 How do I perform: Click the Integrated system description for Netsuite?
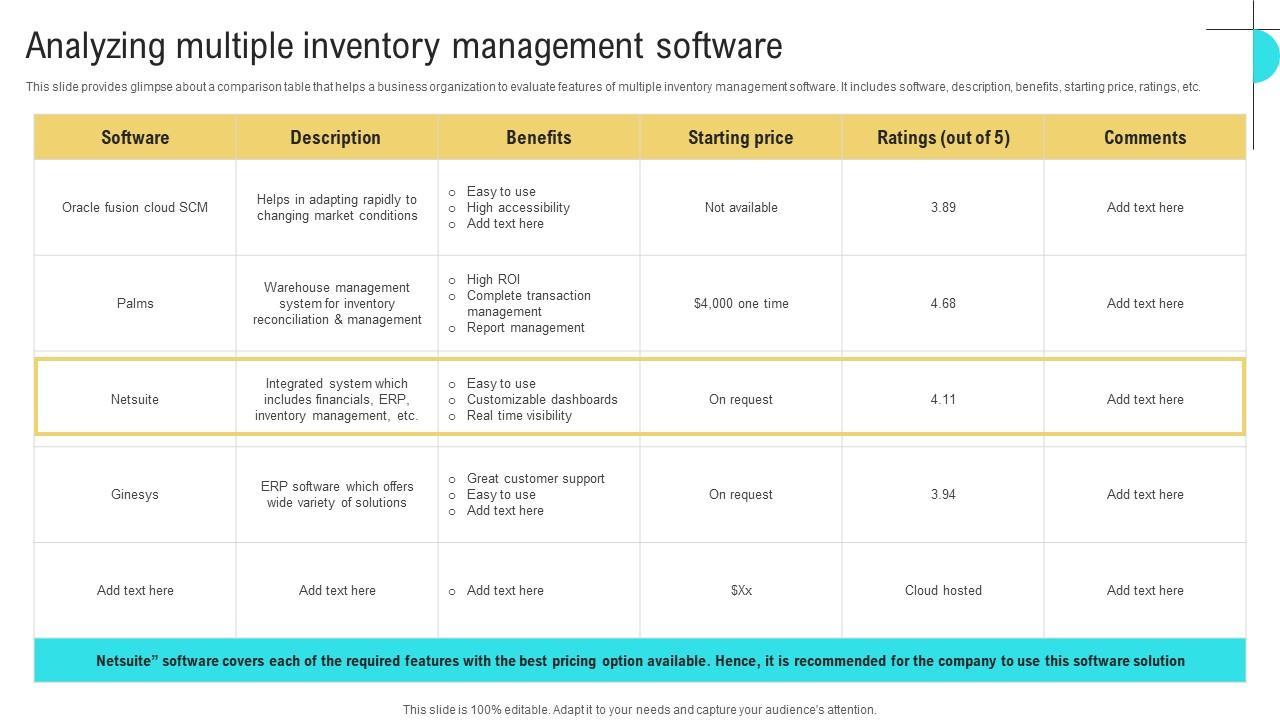[x=337, y=400]
